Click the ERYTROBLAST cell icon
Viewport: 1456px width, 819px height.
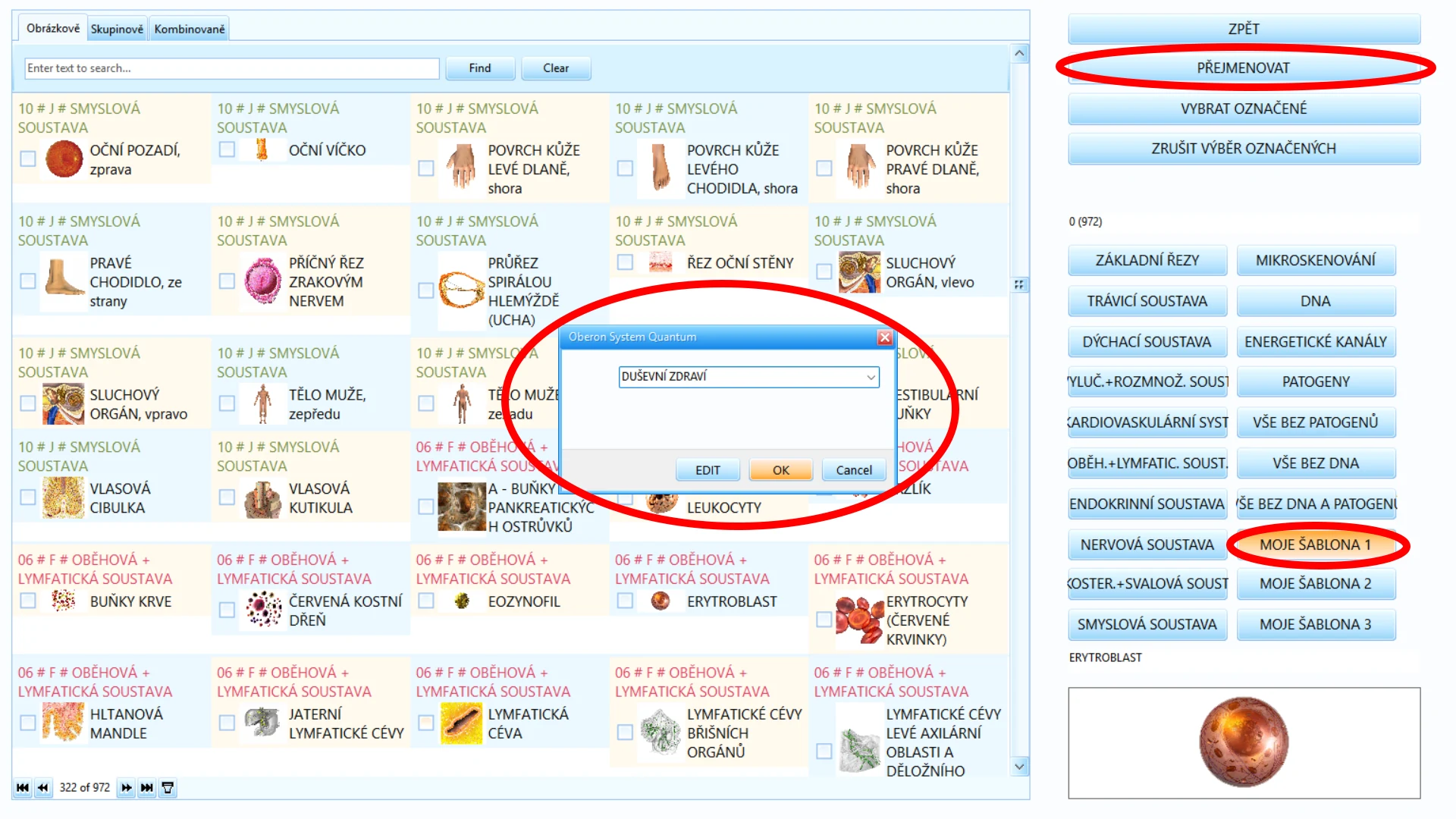point(661,601)
